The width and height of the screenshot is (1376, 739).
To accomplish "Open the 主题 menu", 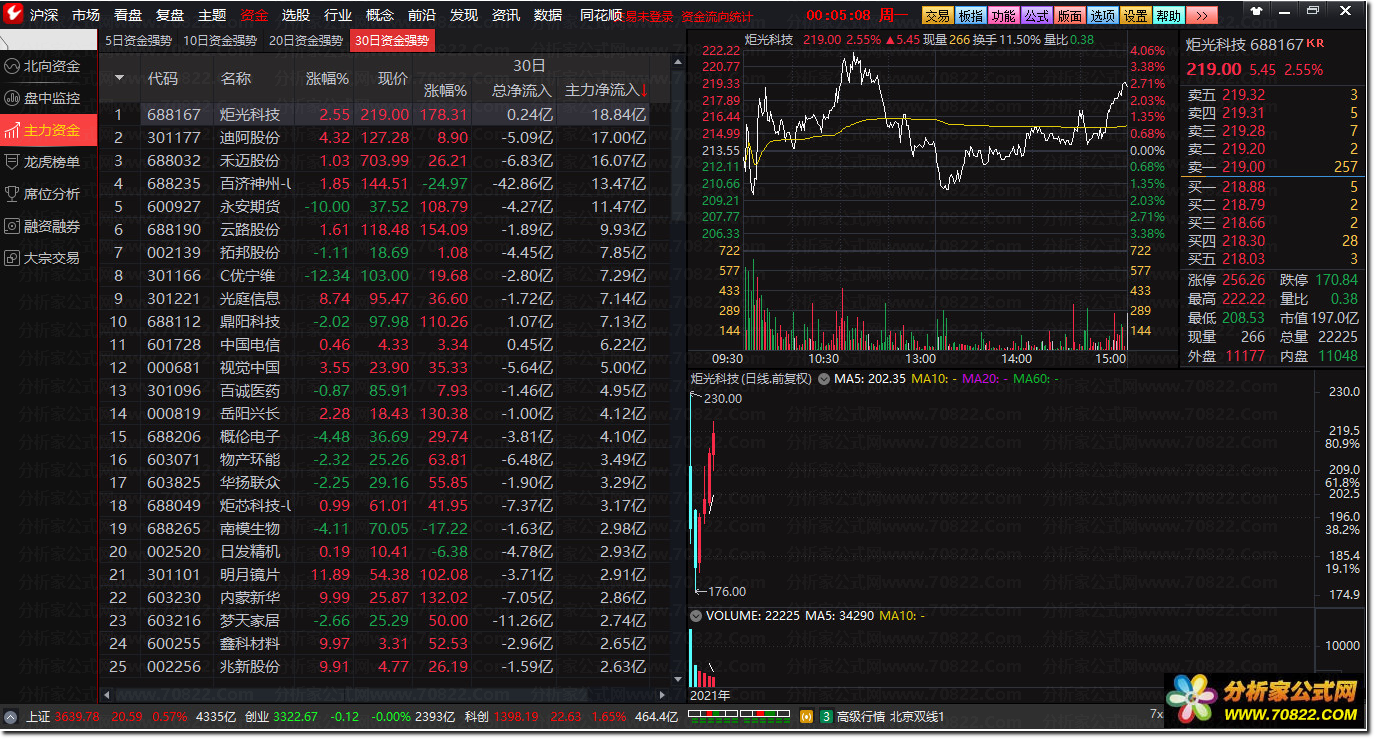I will pos(212,15).
